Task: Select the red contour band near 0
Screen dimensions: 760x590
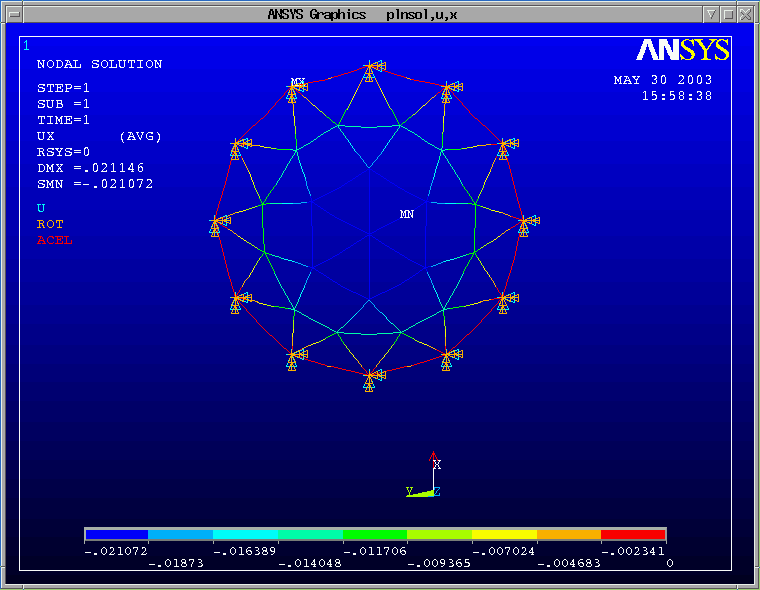Action: click(x=633, y=534)
